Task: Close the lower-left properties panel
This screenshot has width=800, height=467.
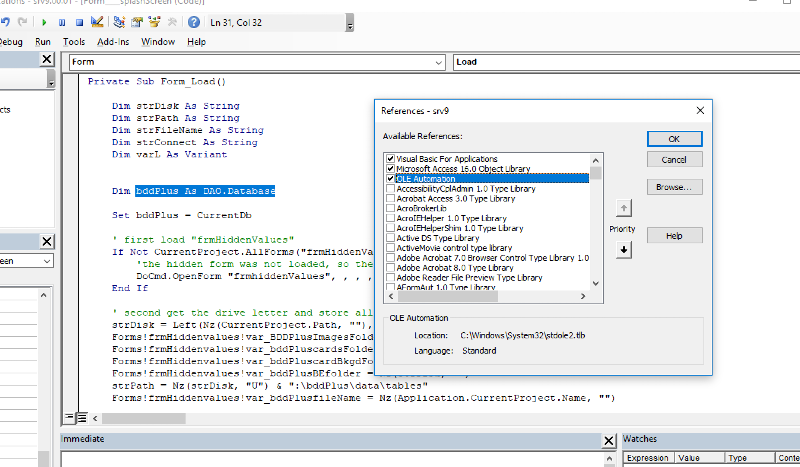Action: pyautogui.click(x=46, y=241)
